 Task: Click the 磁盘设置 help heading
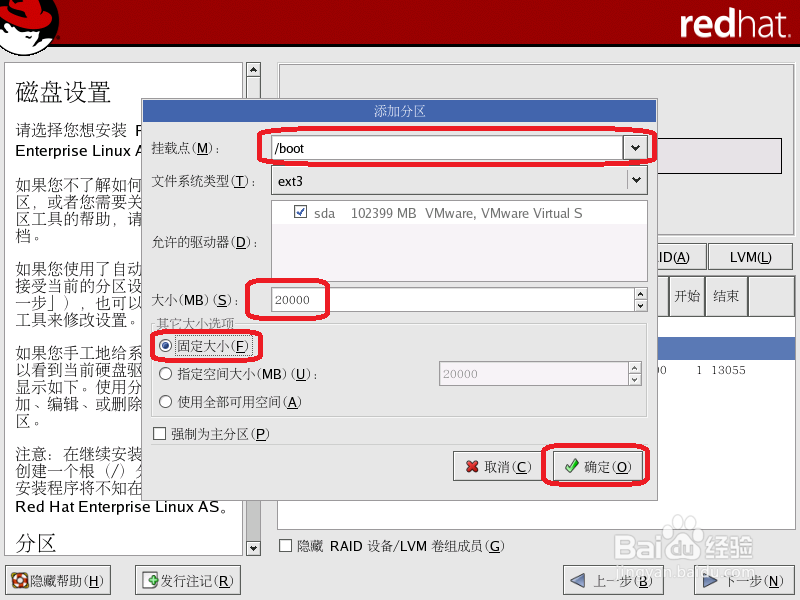pos(63,93)
